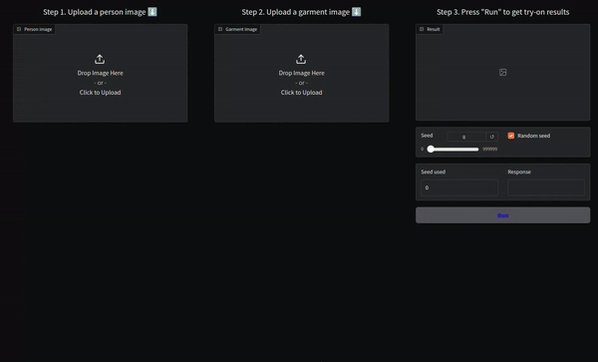The height and width of the screenshot is (362, 598).
Task: Reset the Seed value with reset icon
Action: pyautogui.click(x=492, y=137)
